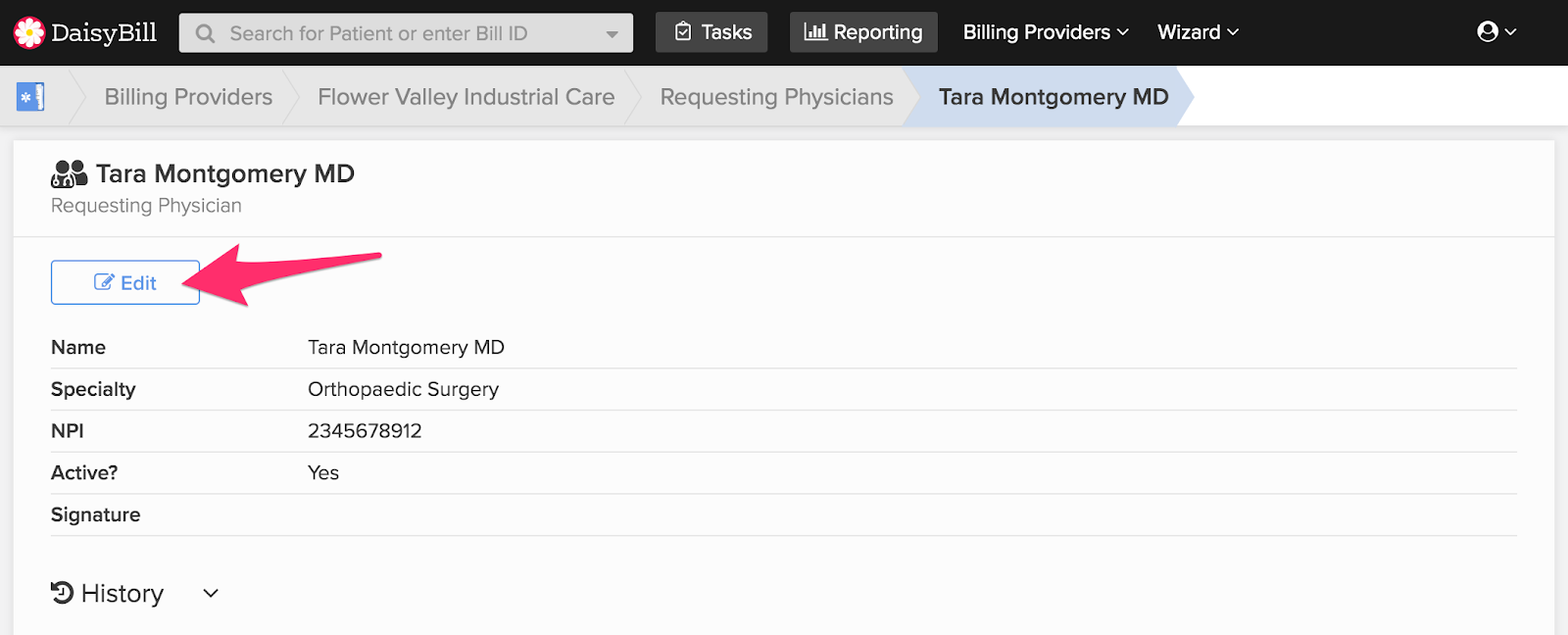
Task: Expand the Billing Providers menu
Action: 1046,32
